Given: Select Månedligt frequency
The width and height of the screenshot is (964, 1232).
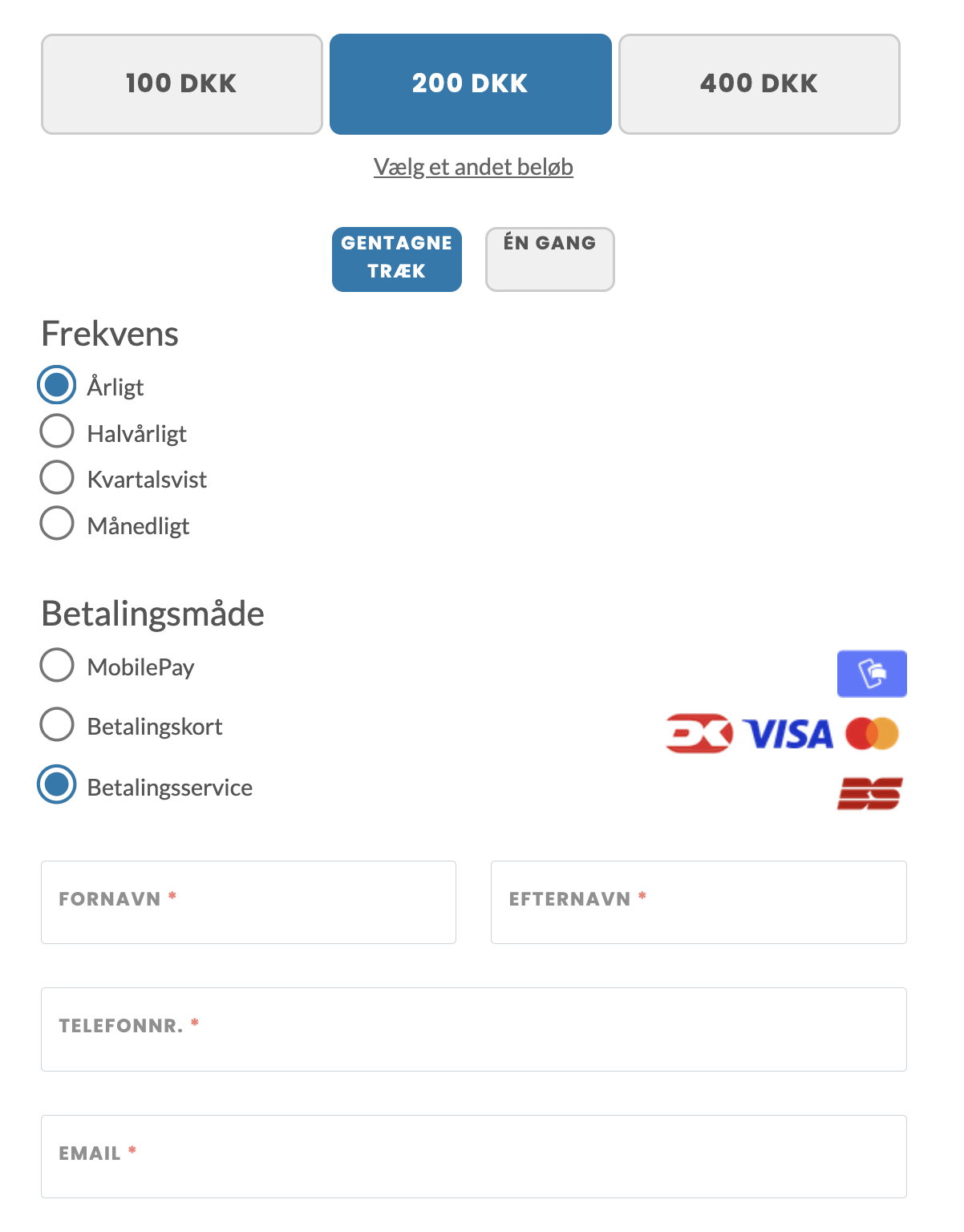Looking at the screenshot, I should tap(56, 523).
